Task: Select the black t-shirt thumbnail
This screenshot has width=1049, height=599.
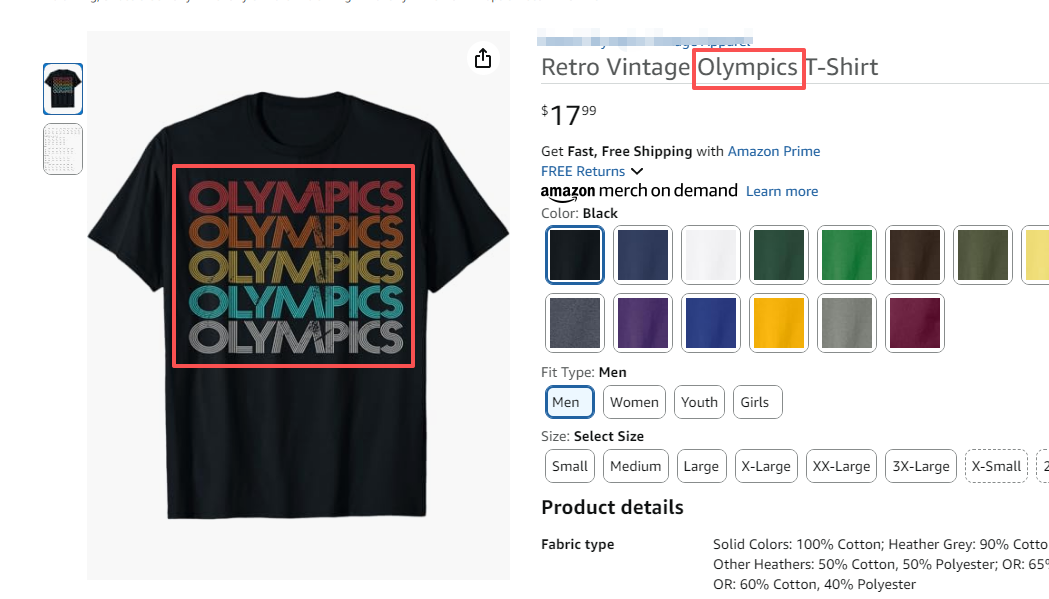Action: point(63,89)
